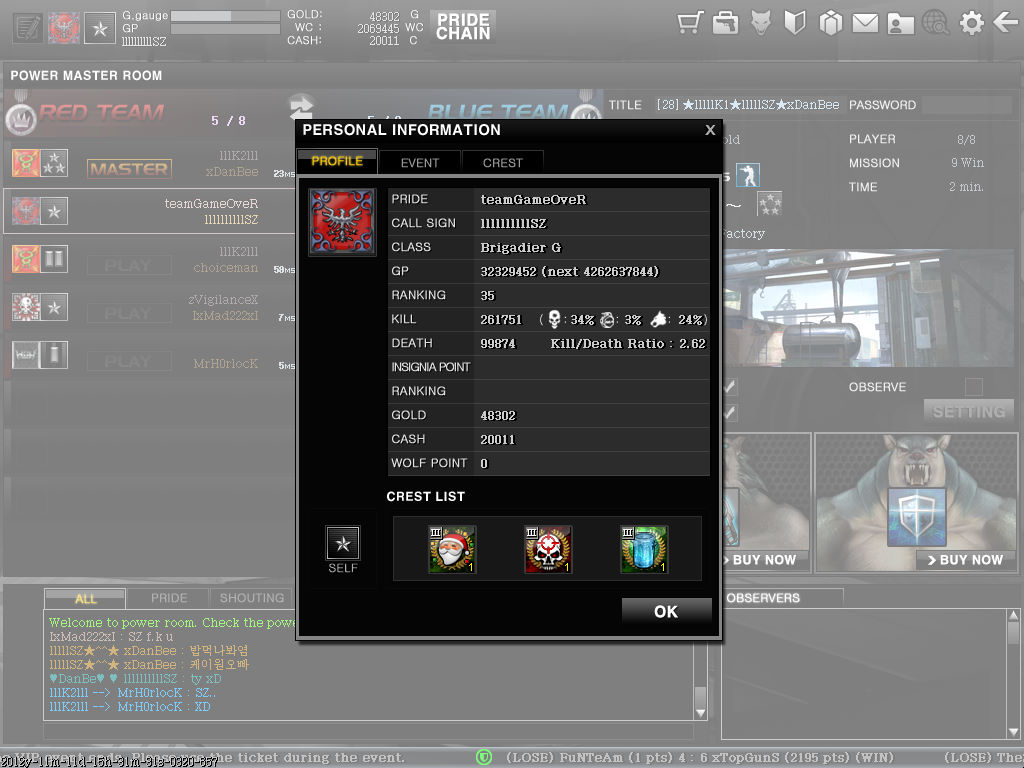The image size is (1024, 768).
Task: Open the shop cart icon
Action: pyautogui.click(x=689, y=23)
